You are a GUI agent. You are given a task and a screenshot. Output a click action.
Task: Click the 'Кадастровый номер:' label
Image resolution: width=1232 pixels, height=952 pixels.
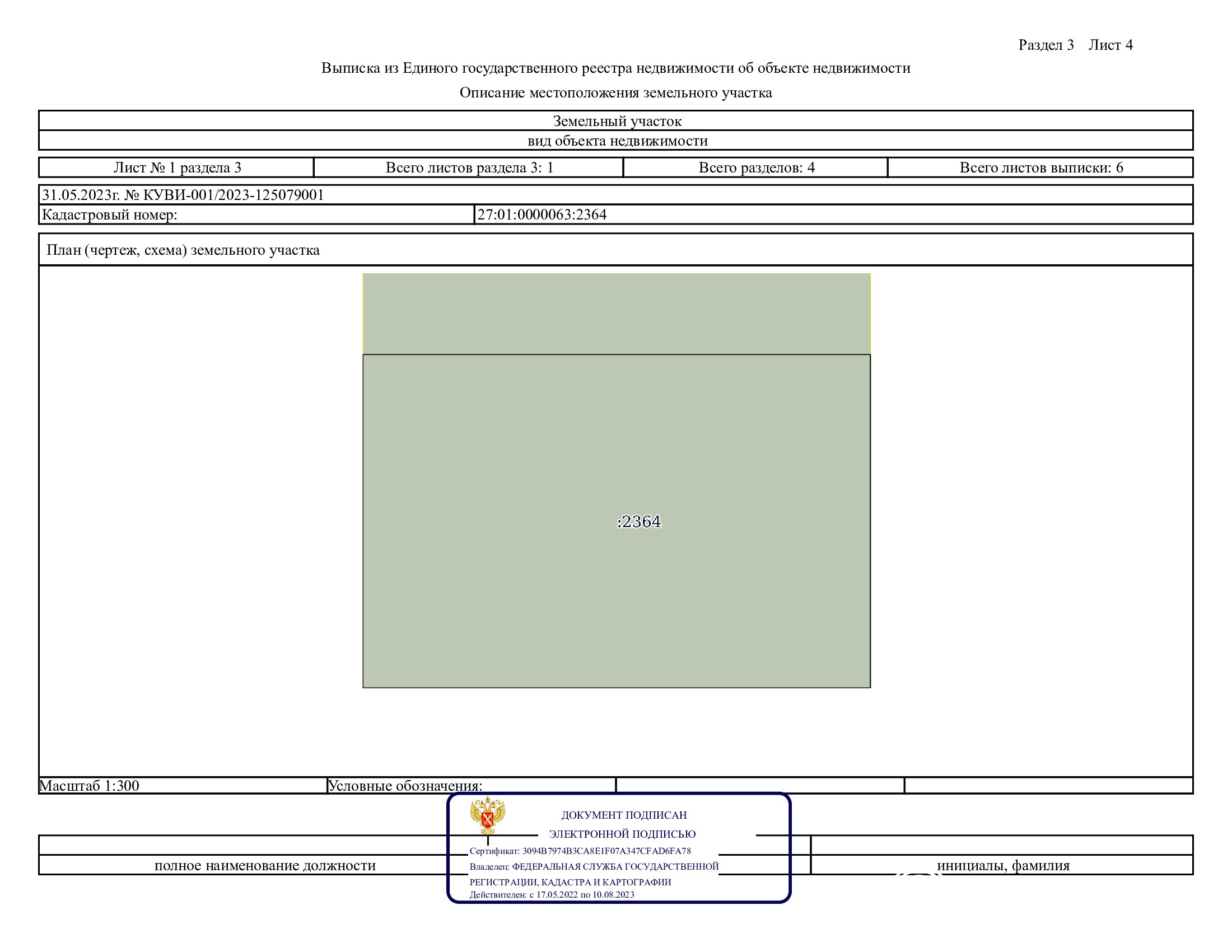tap(109, 214)
